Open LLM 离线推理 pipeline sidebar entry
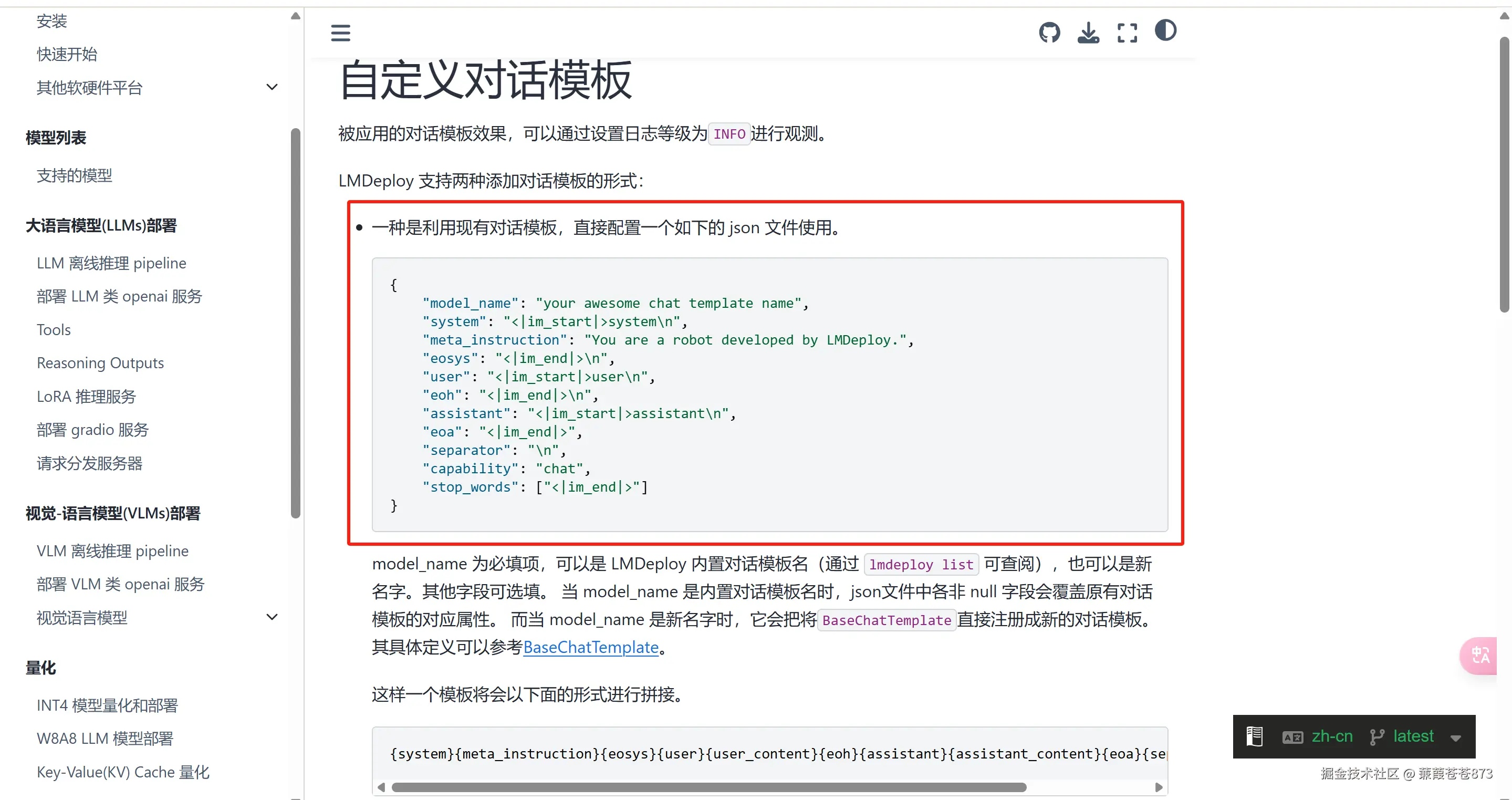Image resolution: width=1512 pixels, height=800 pixels. click(111, 263)
